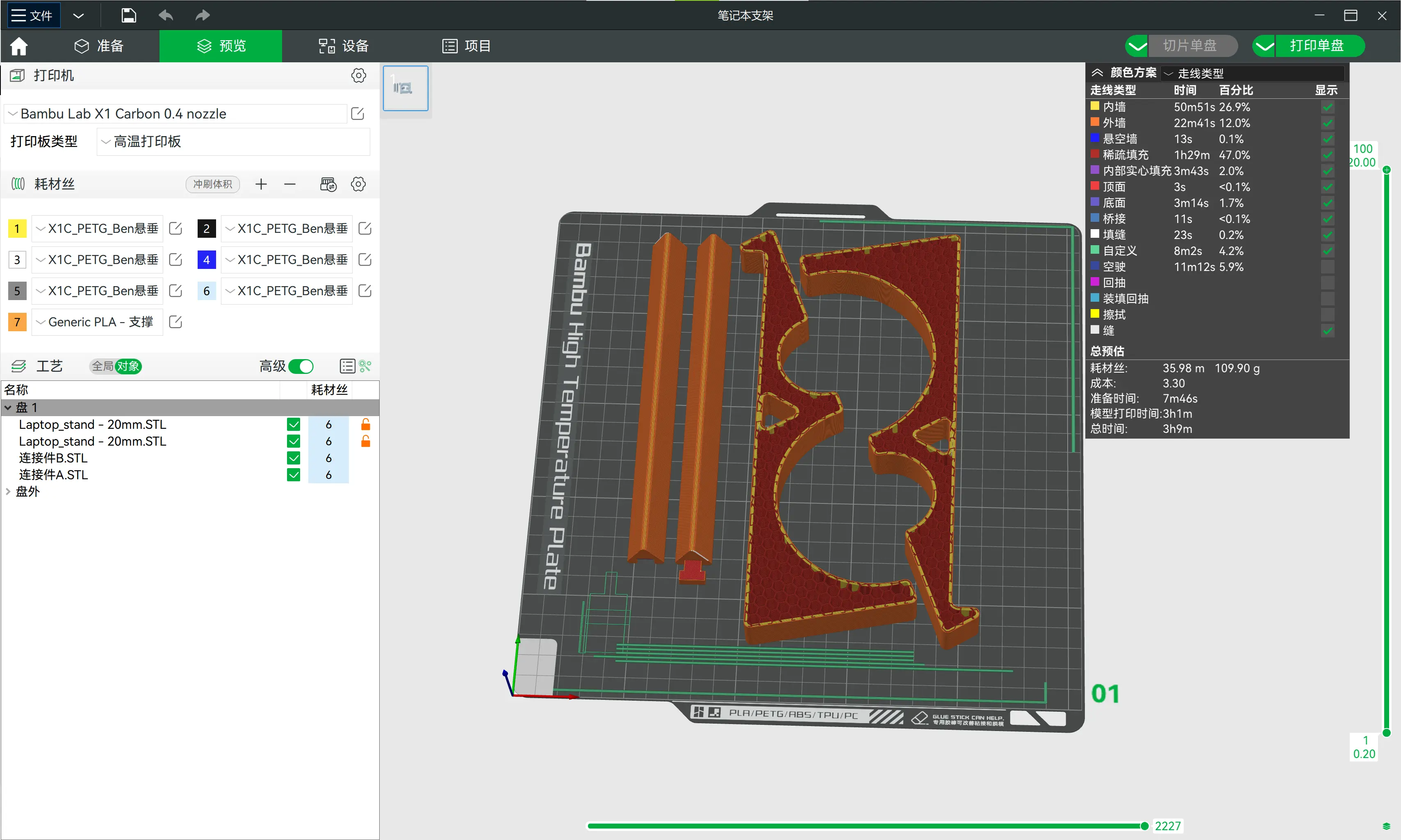Hide 缝 seam markers

(x=1328, y=330)
